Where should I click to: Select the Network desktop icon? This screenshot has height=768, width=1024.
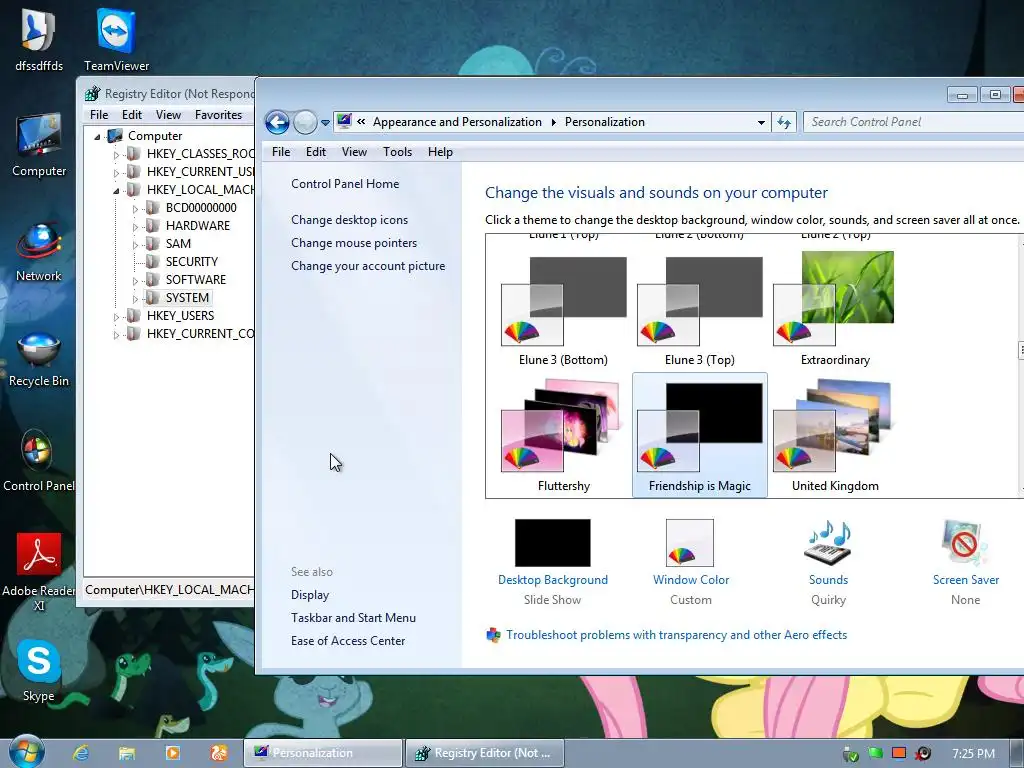tap(39, 251)
